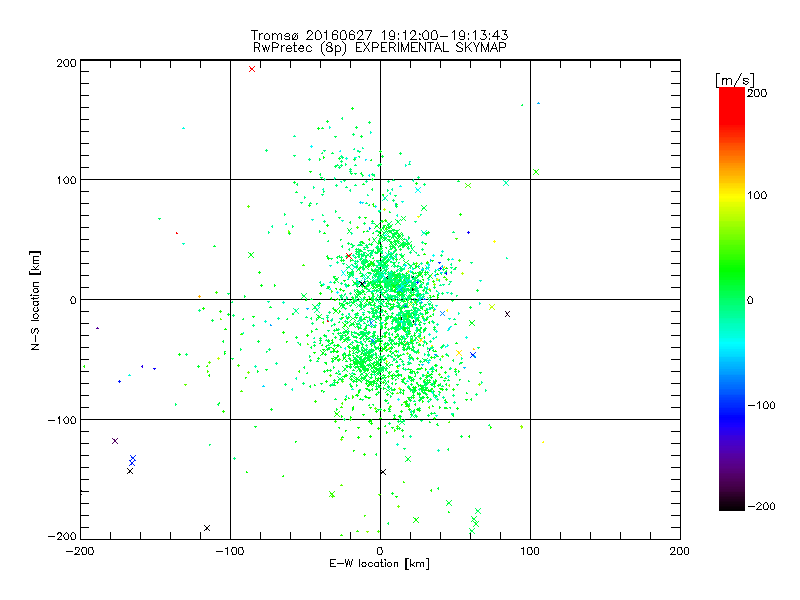Click the 200 label on the color bar
The width and height of the screenshot is (800, 600).
(x=757, y=93)
